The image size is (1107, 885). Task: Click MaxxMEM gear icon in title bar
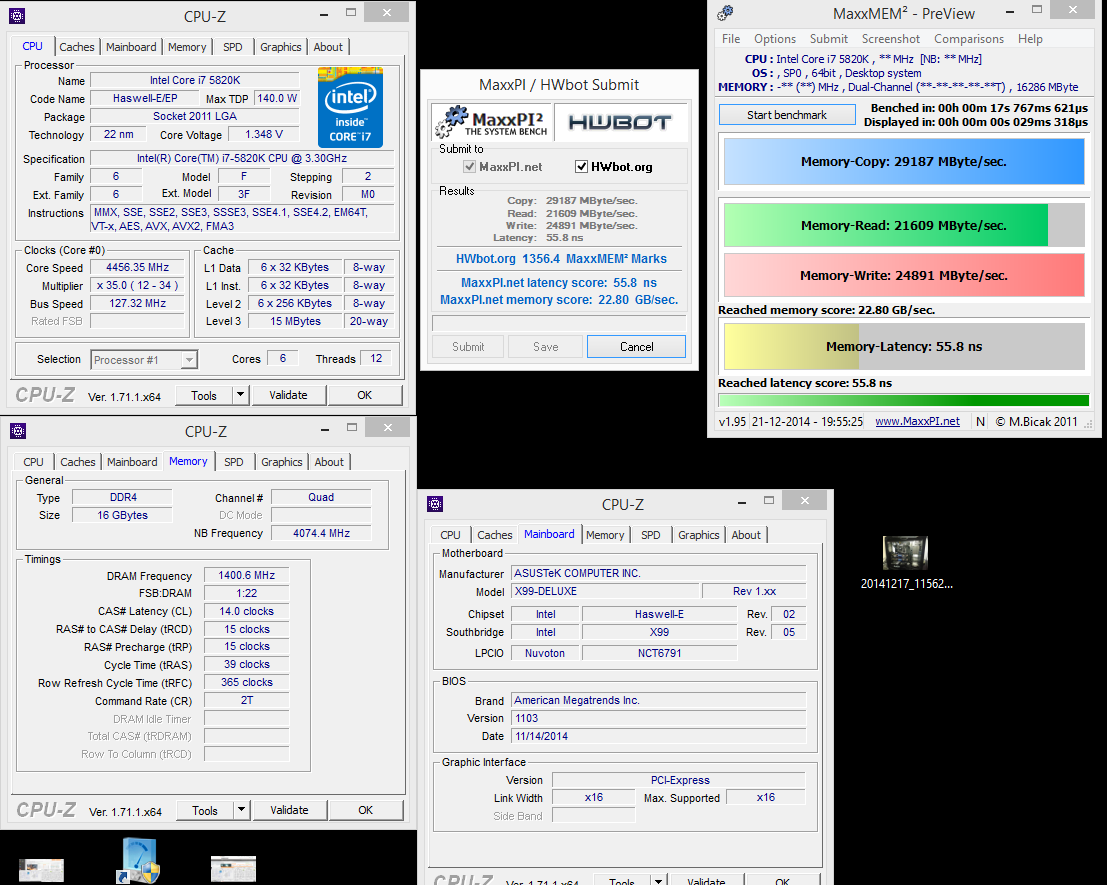point(726,13)
